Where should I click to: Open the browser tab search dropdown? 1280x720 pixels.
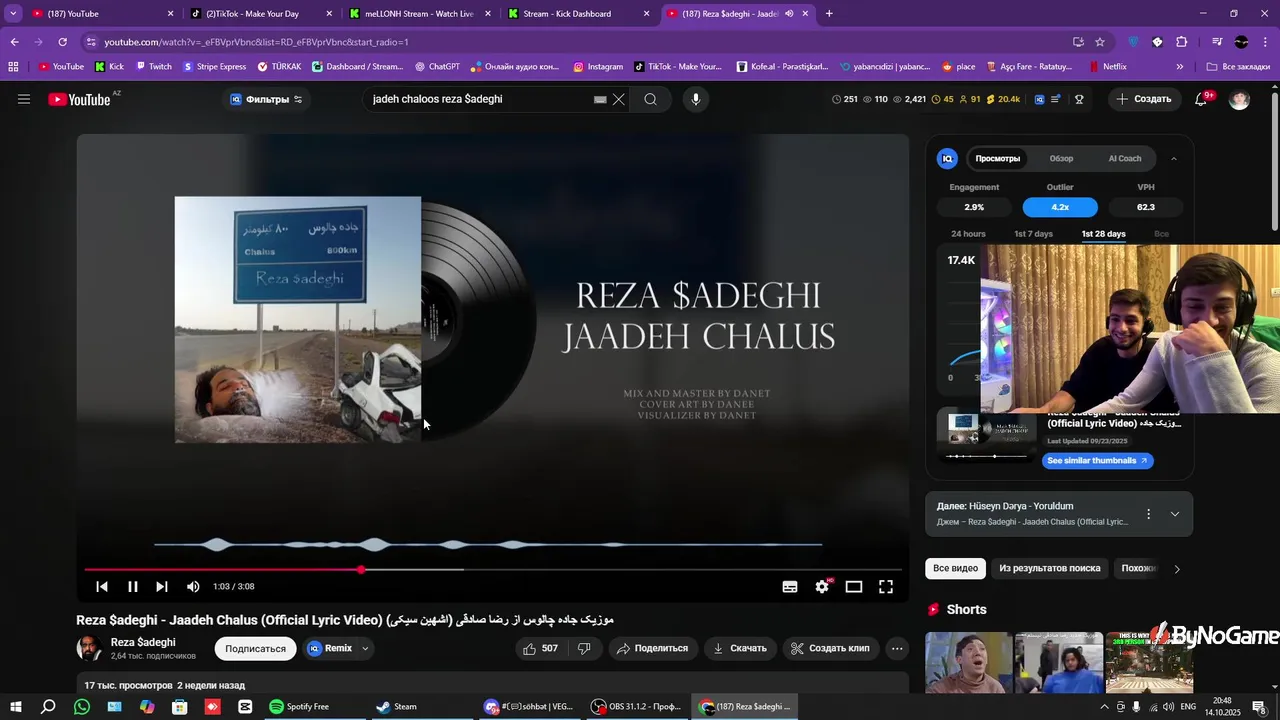(x=13, y=14)
